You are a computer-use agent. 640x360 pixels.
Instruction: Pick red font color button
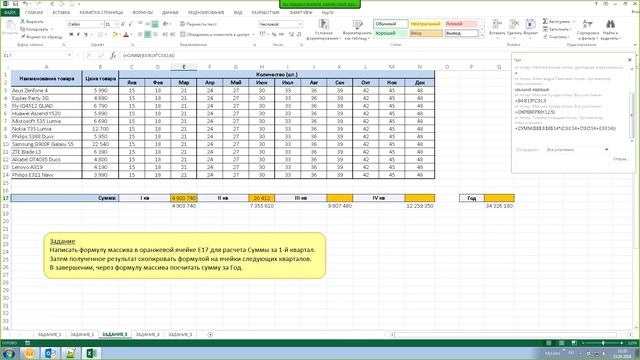pos(126,35)
